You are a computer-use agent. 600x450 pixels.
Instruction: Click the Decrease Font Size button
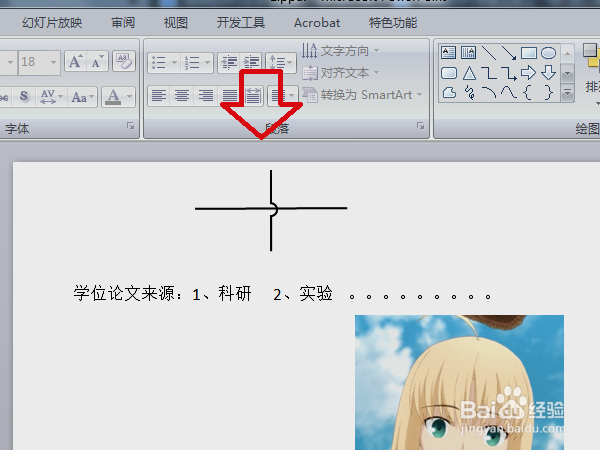click(97, 61)
